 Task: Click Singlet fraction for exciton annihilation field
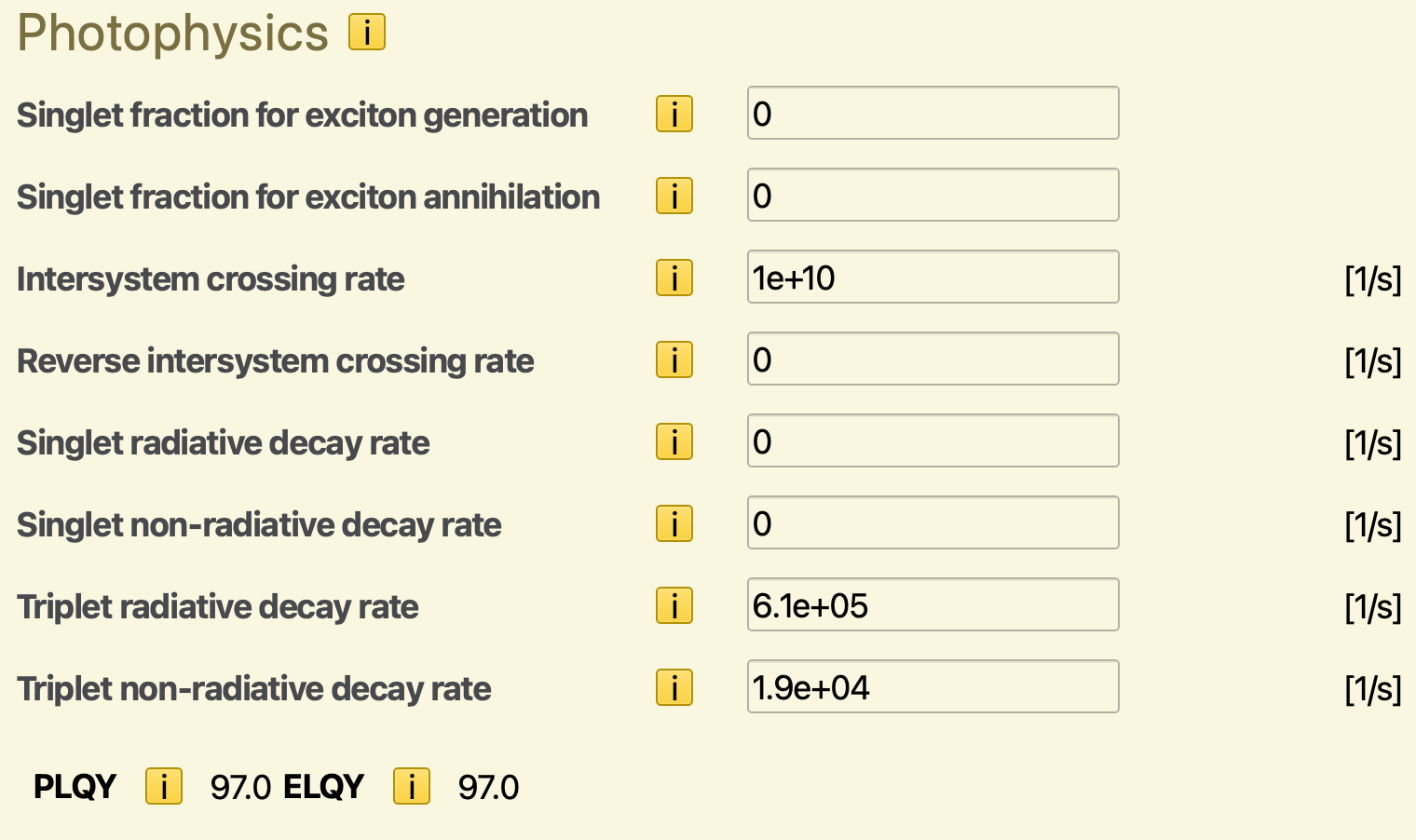click(933, 196)
